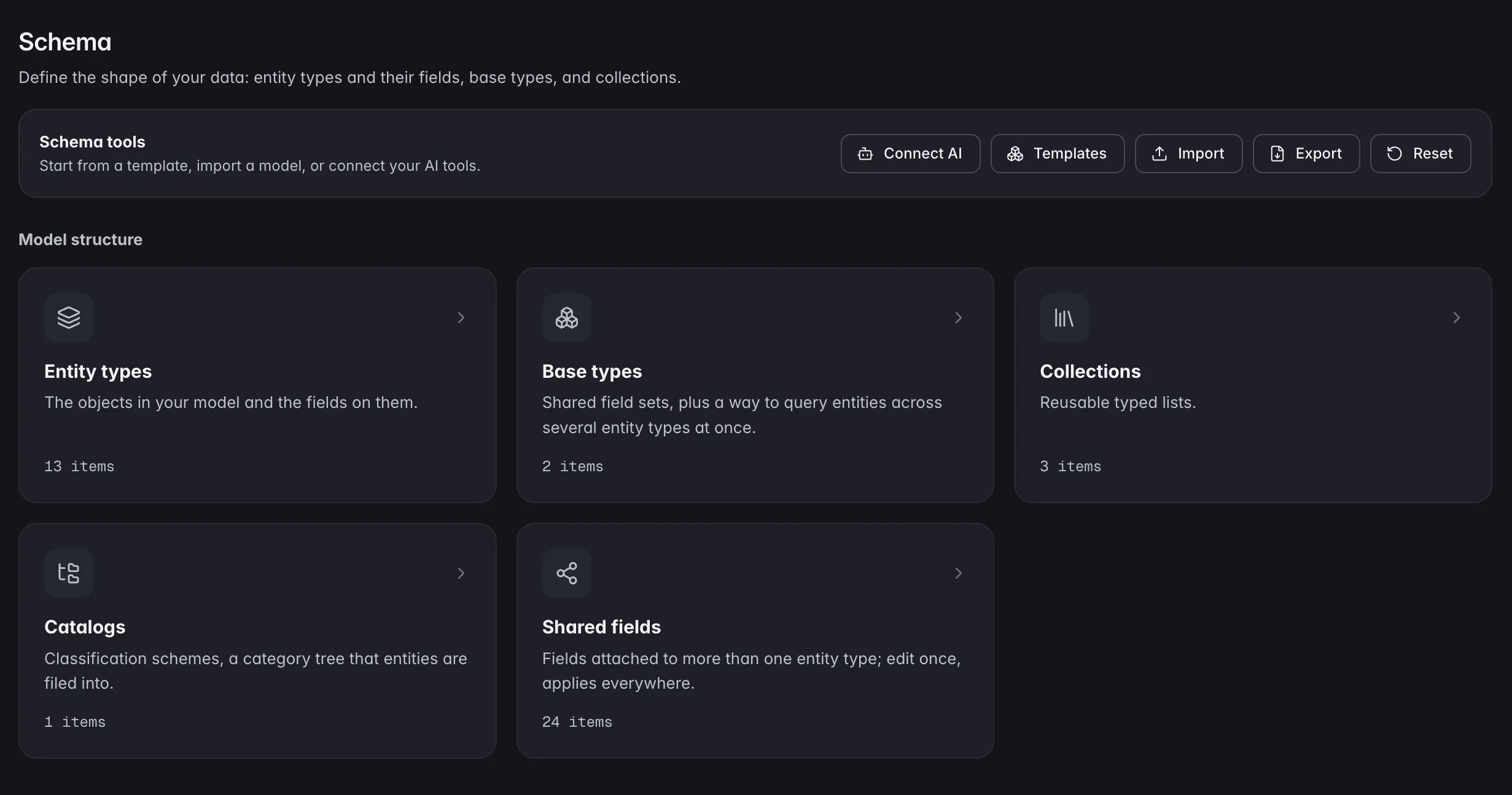Open Entity types via its chevron
This screenshot has height=795, width=1512.
[461, 318]
